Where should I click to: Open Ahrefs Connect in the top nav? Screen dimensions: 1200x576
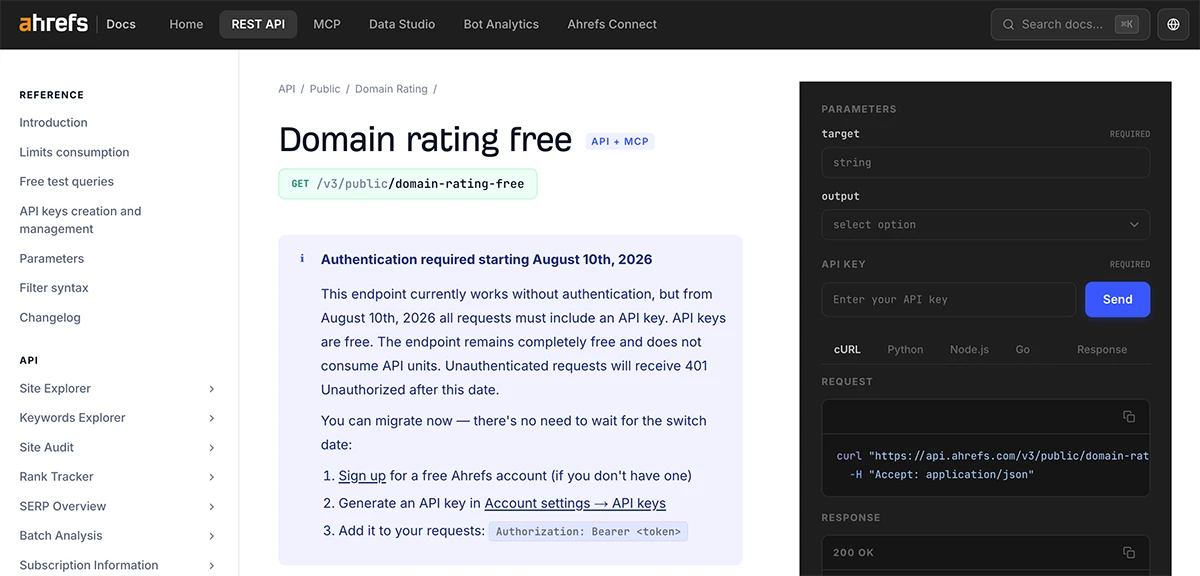coord(612,24)
